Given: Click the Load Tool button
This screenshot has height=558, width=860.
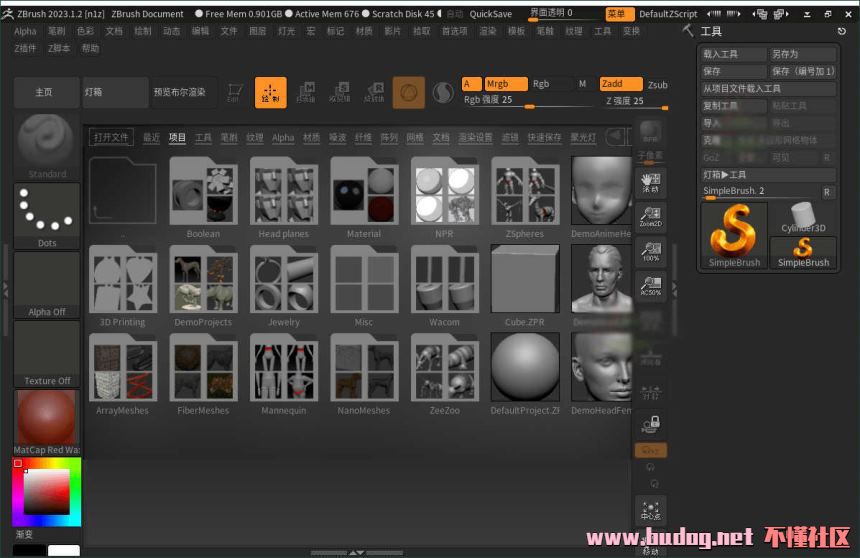Looking at the screenshot, I should pyautogui.click(x=731, y=54).
